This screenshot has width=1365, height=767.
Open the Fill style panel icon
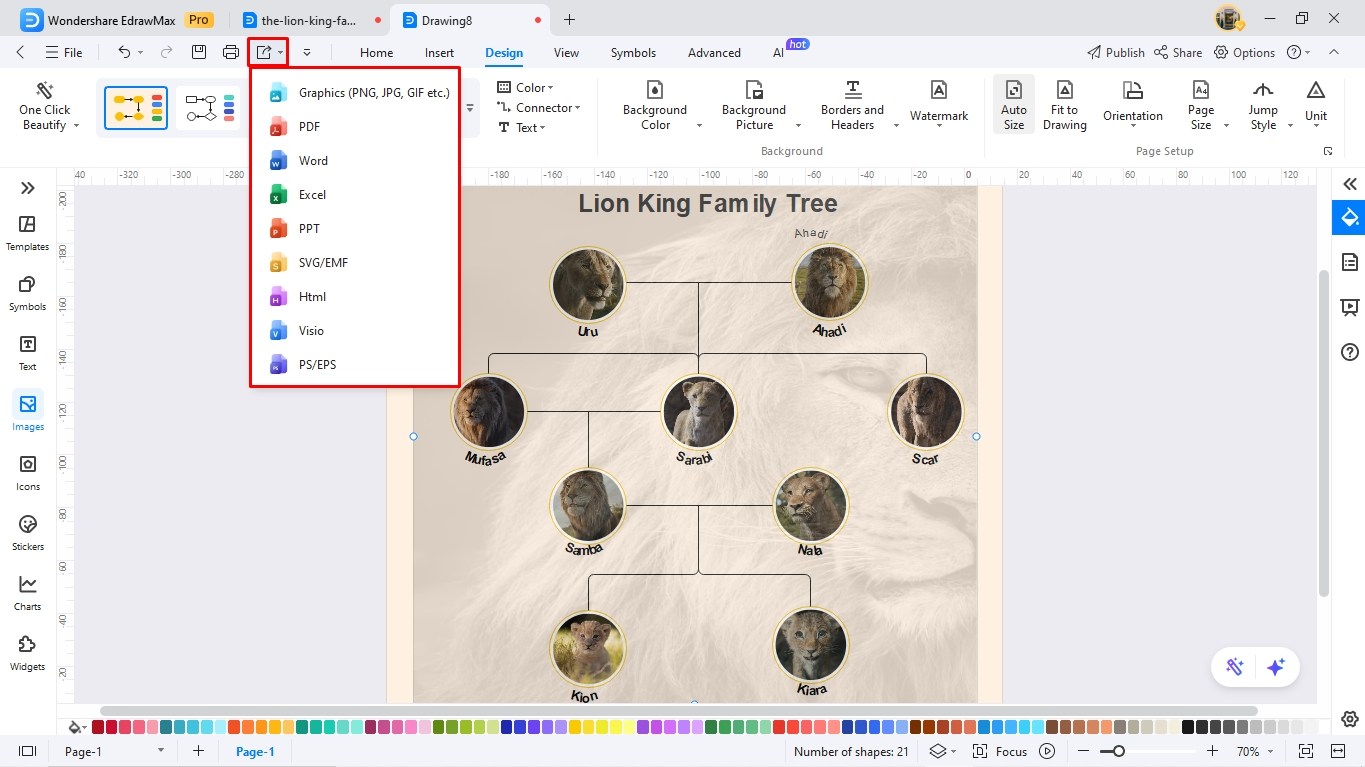click(1349, 217)
